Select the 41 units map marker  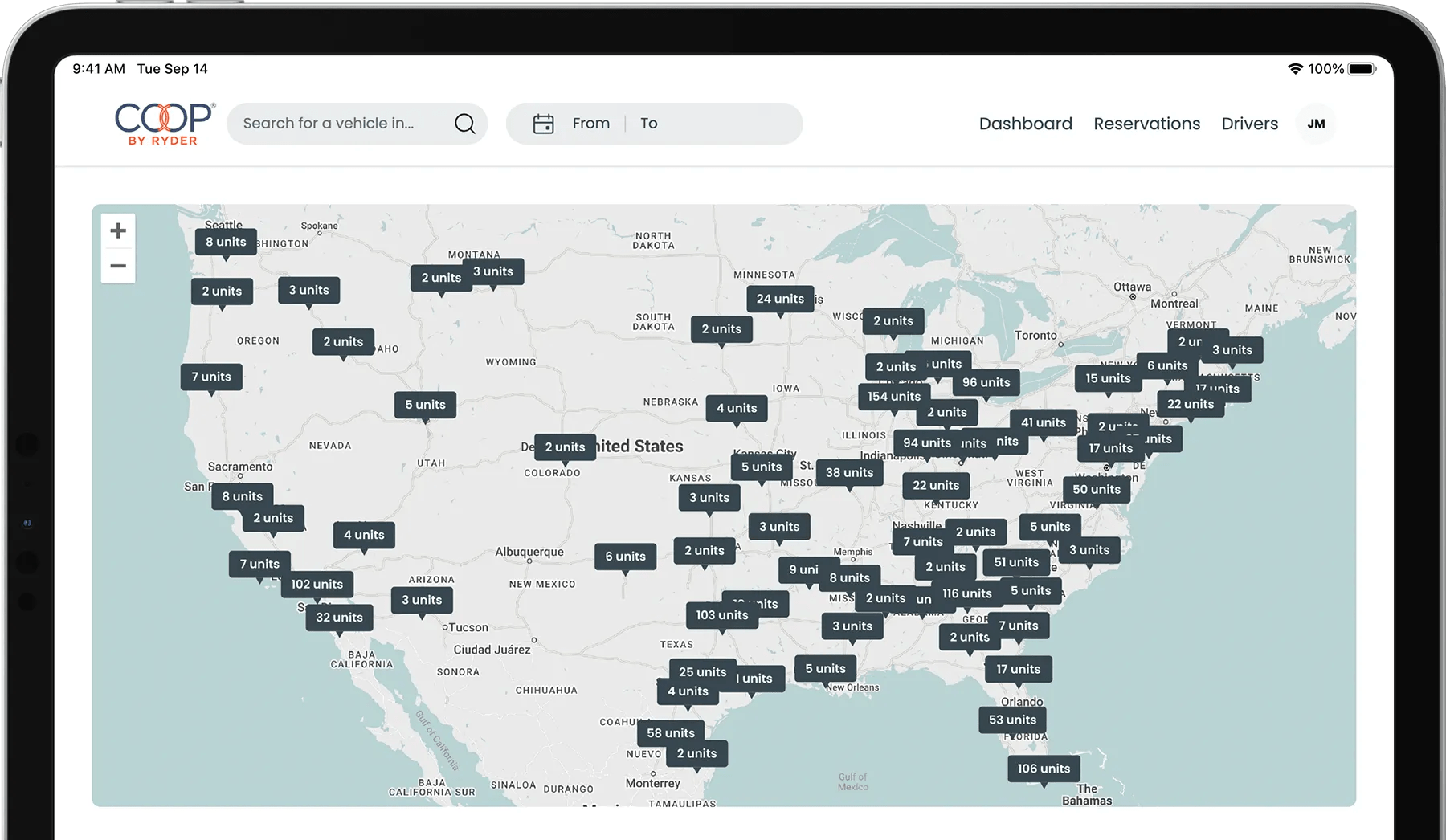click(1044, 423)
